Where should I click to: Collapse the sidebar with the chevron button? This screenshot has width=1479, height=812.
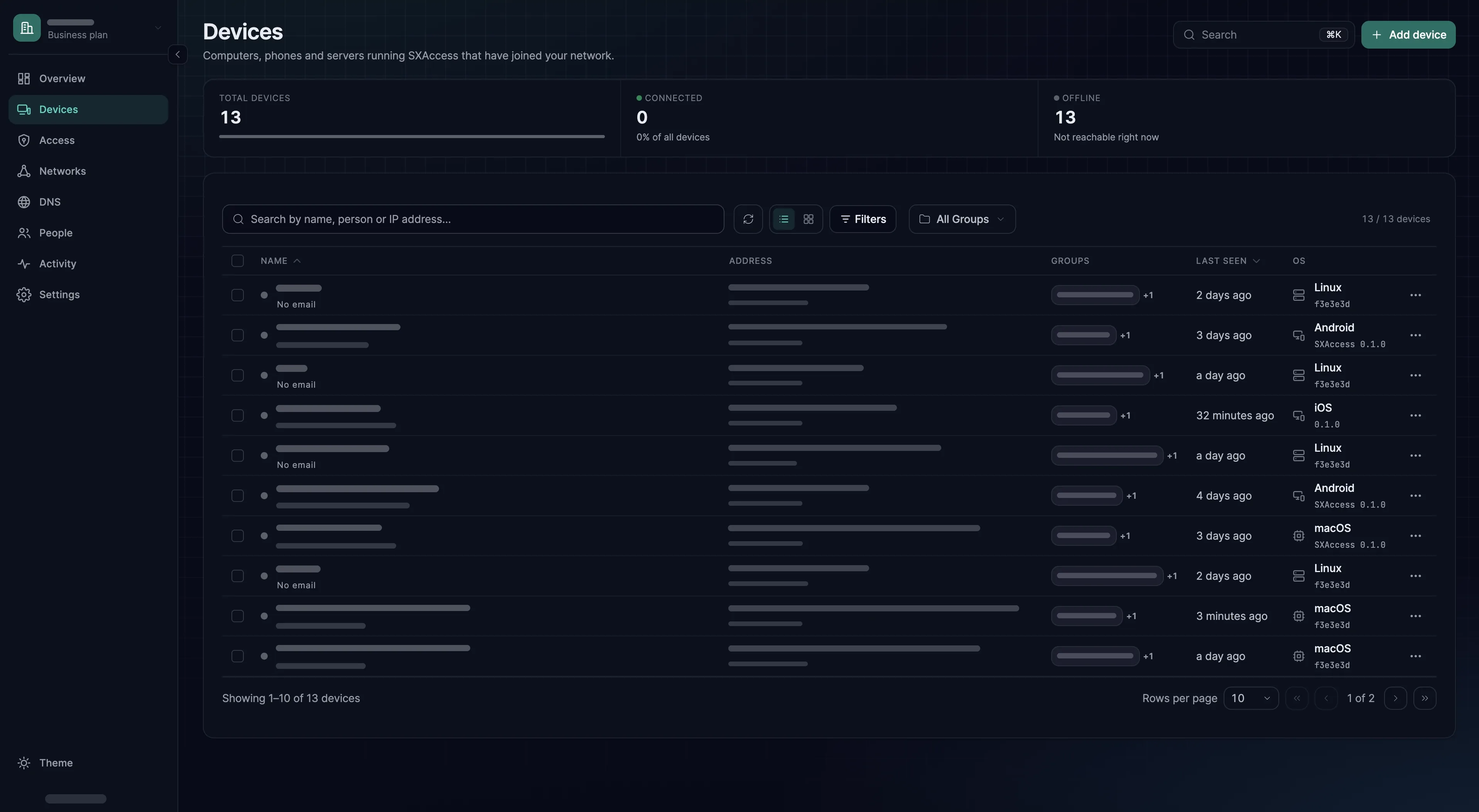[177, 54]
